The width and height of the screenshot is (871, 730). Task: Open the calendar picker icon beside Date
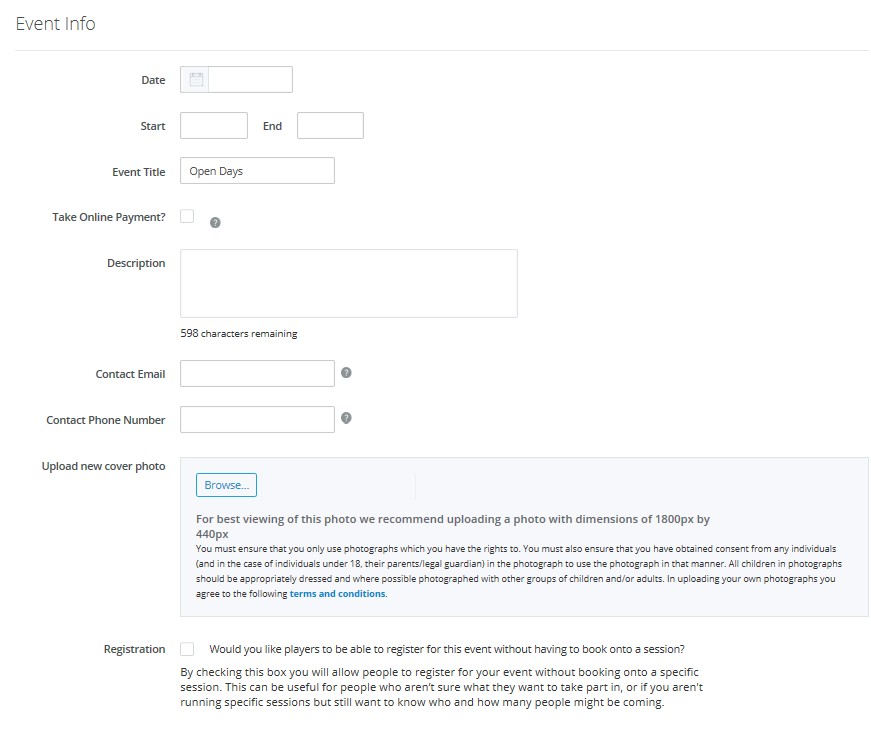[196, 79]
